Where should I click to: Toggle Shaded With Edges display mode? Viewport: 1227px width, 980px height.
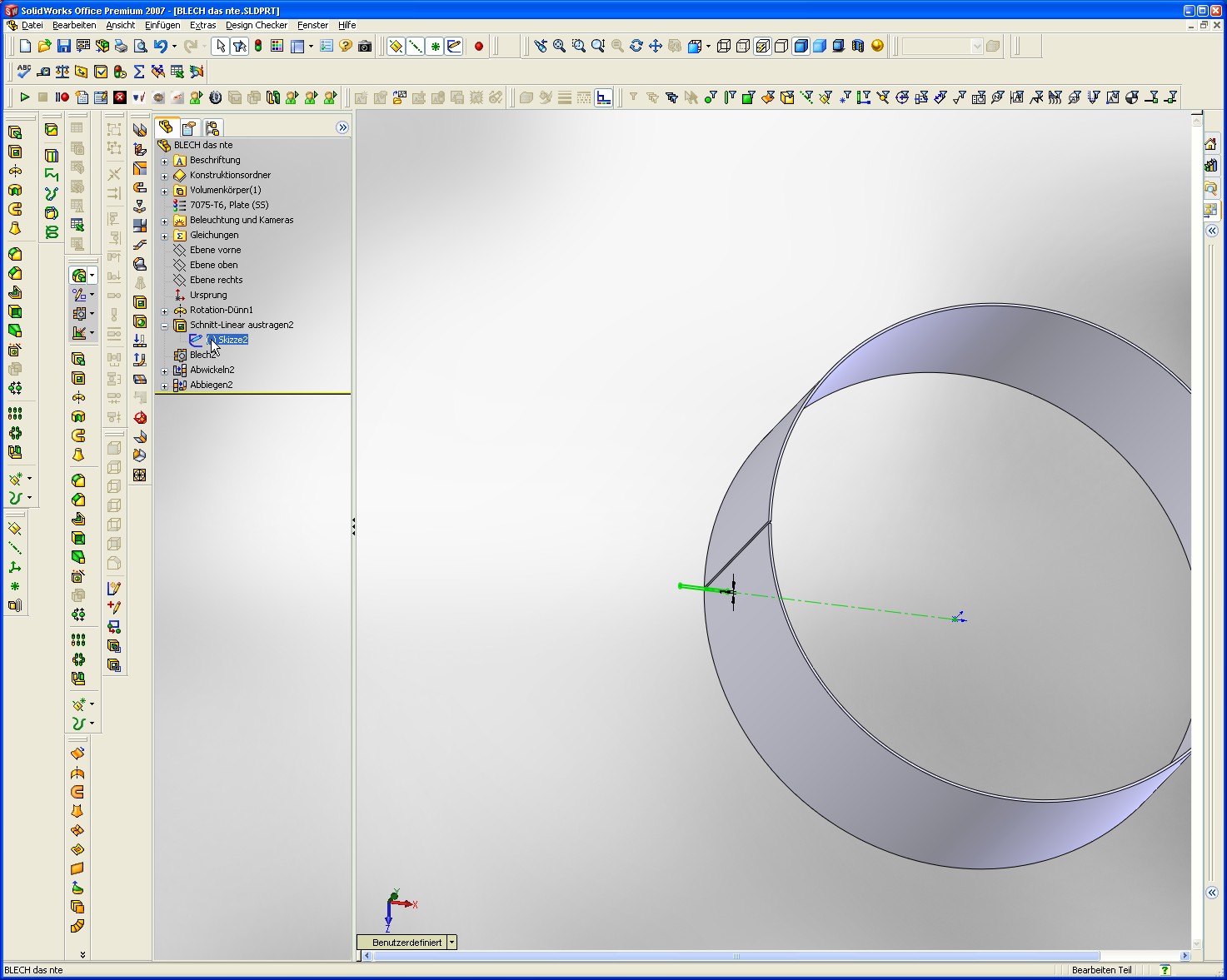[x=801, y=47]
